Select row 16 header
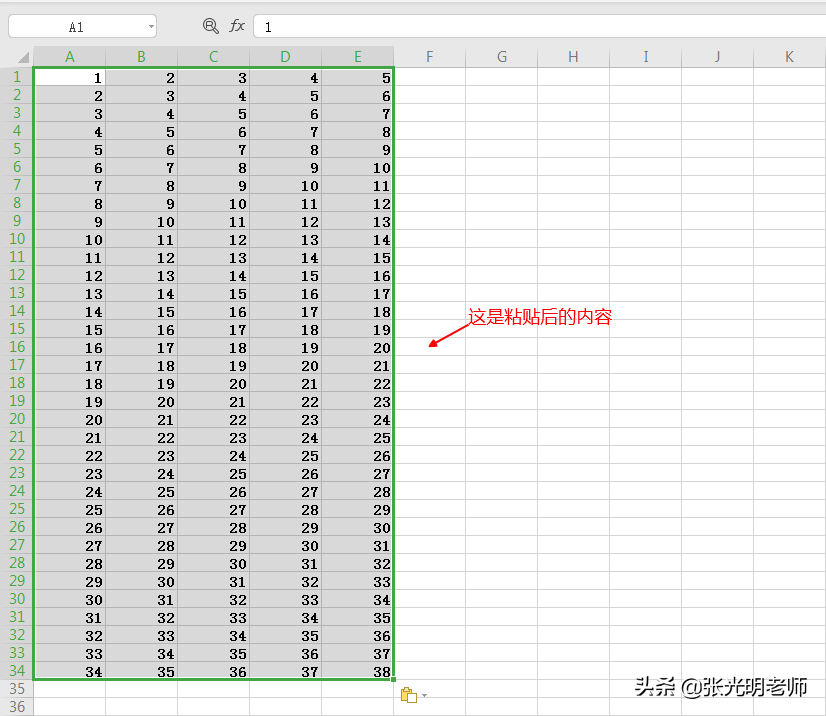This screenshot has height=716, width=826. (17, 347)
